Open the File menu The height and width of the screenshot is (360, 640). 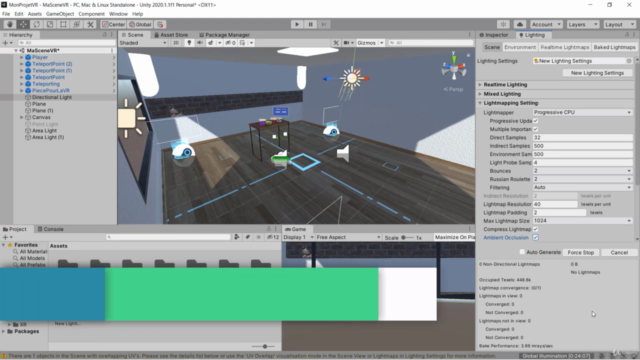pyautogui.click(x=6, y=14)
